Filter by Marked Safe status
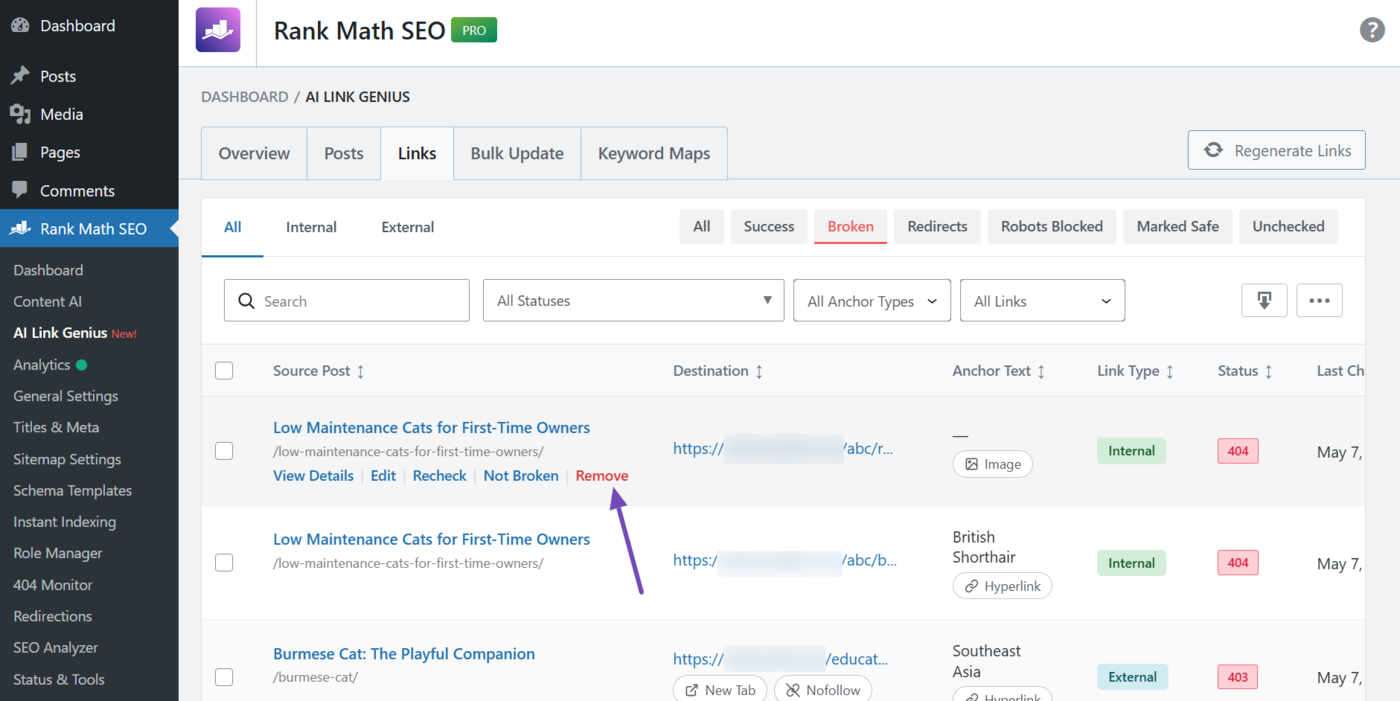Image resolution: width=1400 pixels, height=701 pixels. (1178, 227)
